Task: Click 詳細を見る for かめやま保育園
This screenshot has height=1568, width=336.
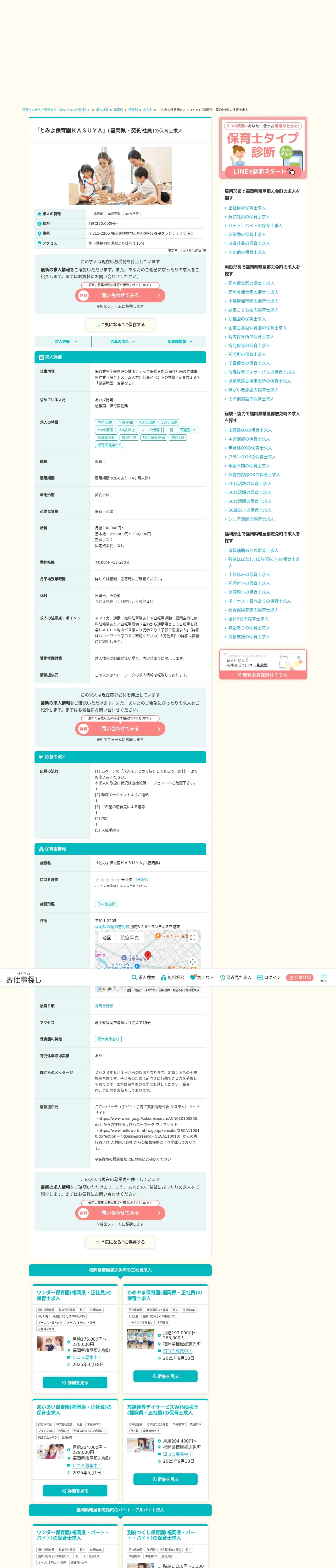Action: pos(165,1376)
